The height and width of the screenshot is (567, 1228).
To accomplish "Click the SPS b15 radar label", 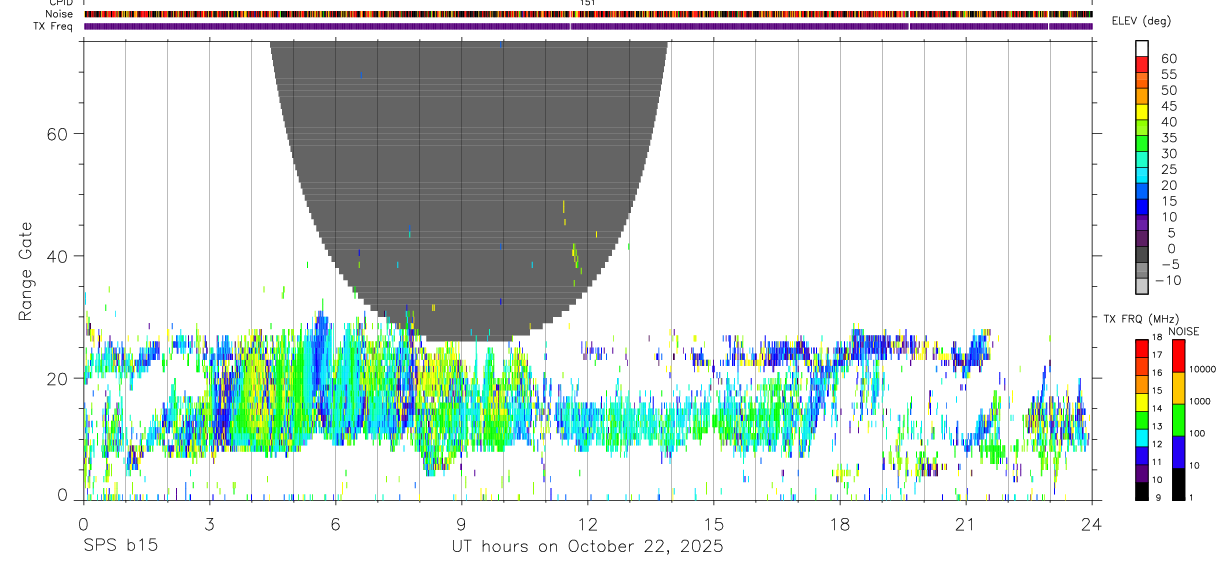I will point(120,546).
